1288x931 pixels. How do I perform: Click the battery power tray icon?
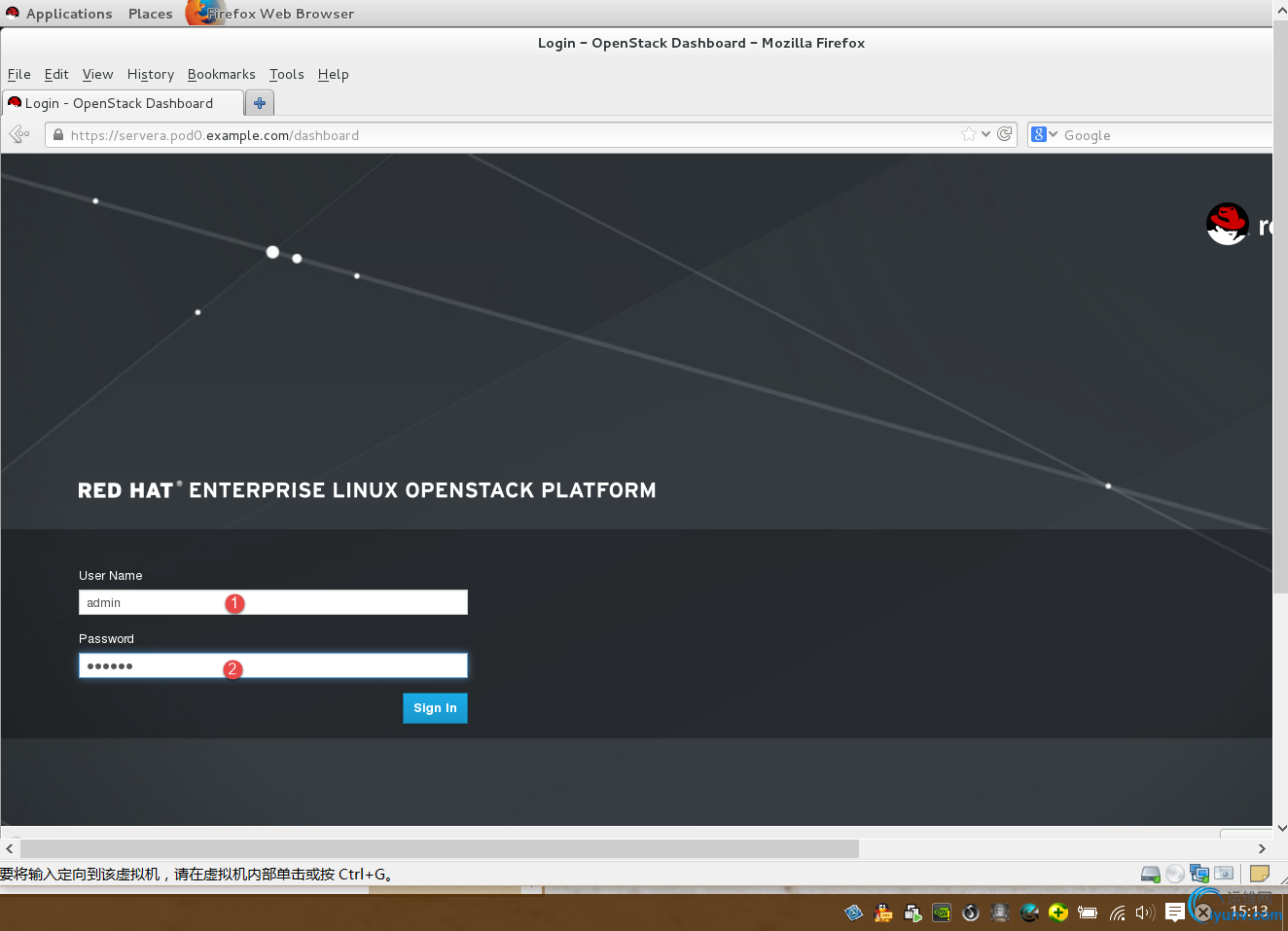click(1088, 913)
